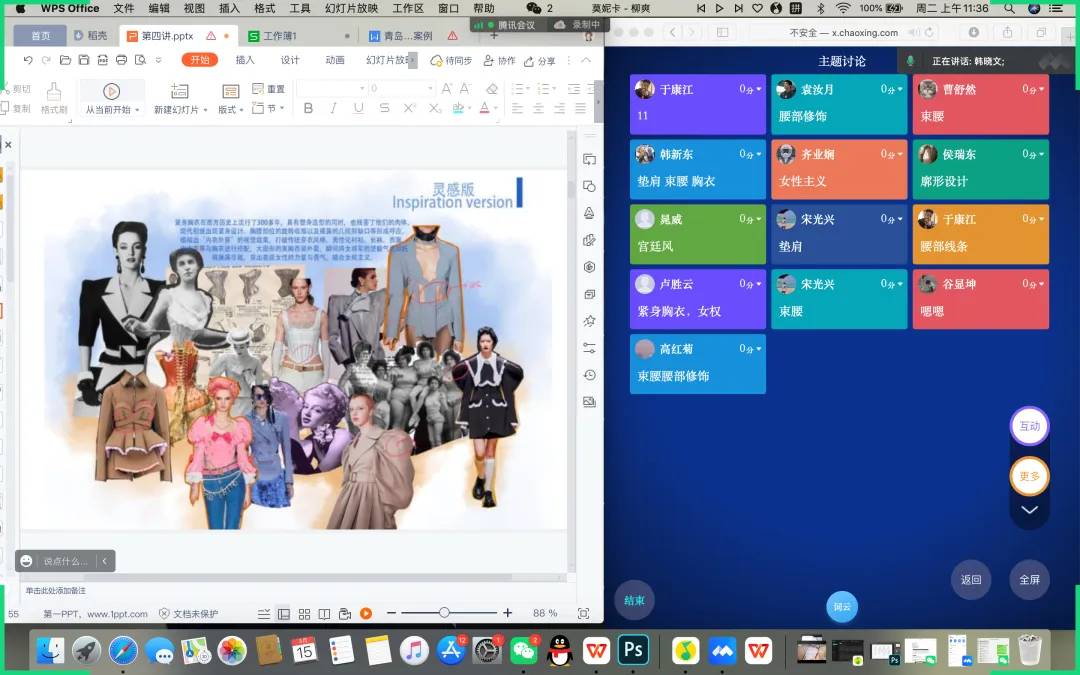
Task: Open Photoshop from the Dock
Action: [633, 650]
